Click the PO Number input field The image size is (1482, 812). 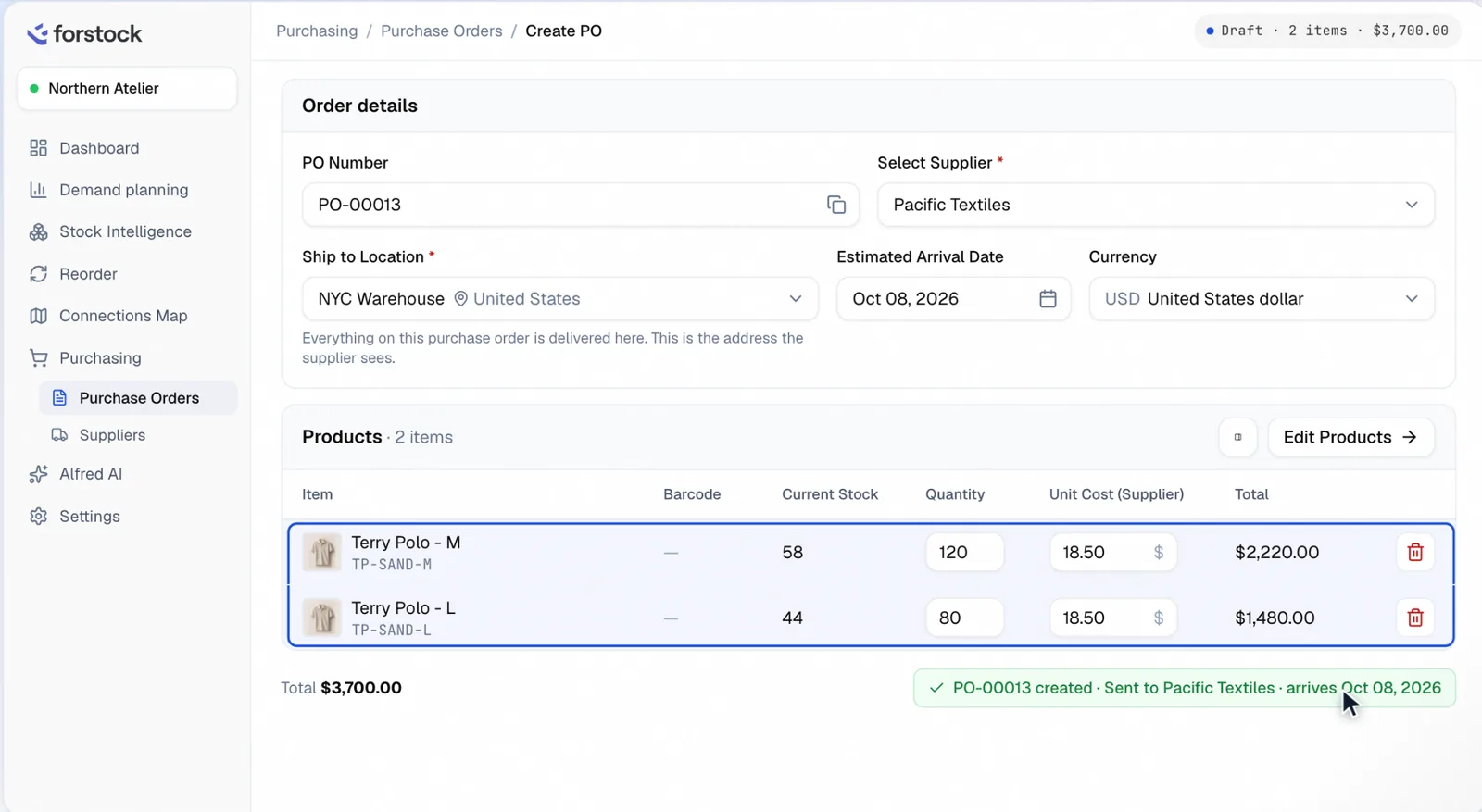coord(581,205)
